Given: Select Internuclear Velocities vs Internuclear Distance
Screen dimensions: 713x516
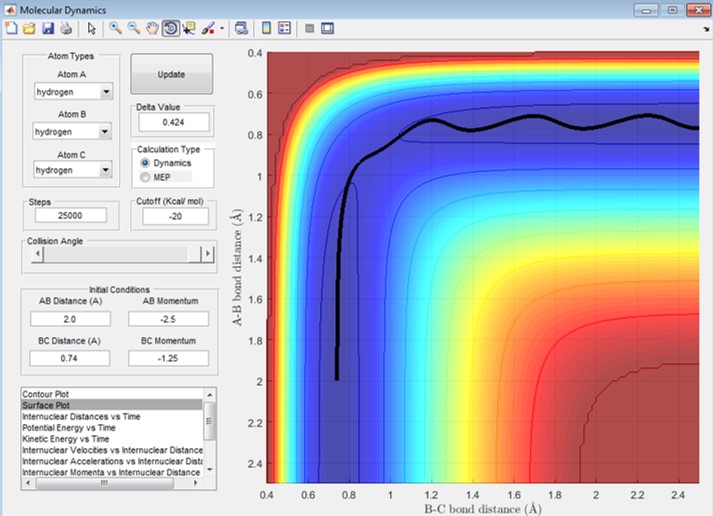Looking at the screenshot, I should [112, 450].
